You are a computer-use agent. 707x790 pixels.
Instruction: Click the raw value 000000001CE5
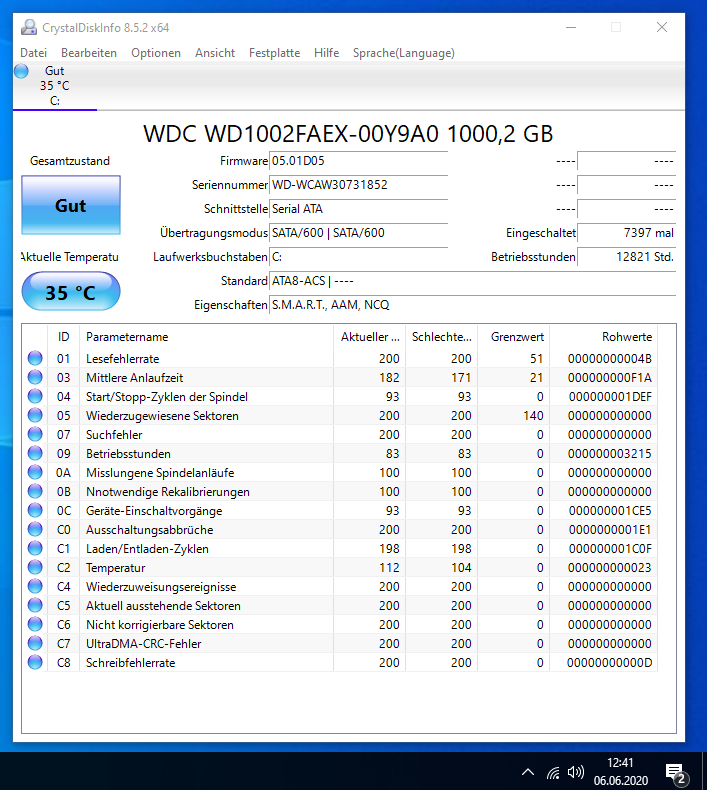point(610,511)
